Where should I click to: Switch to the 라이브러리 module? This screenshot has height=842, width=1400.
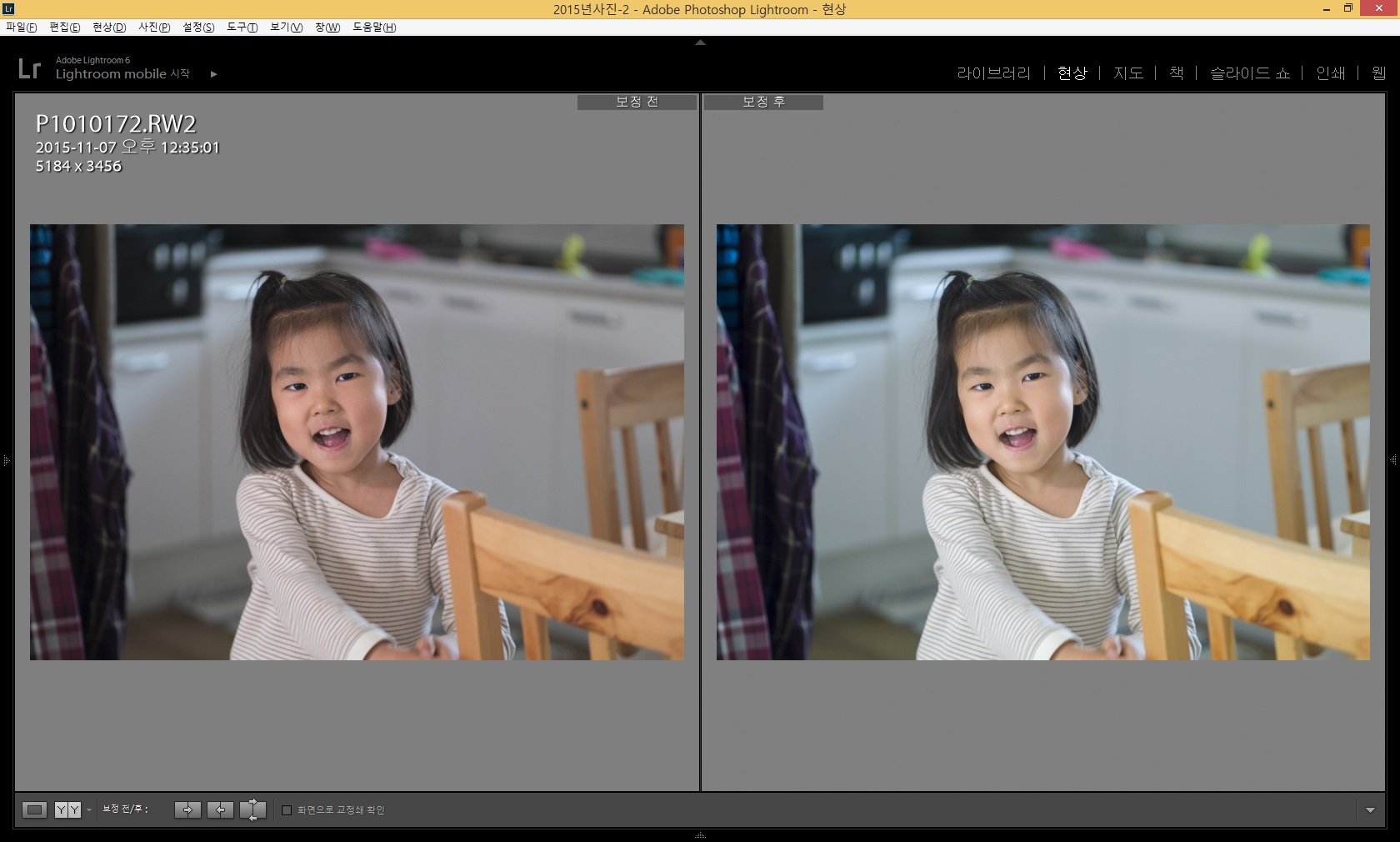(x=993, y=73)
